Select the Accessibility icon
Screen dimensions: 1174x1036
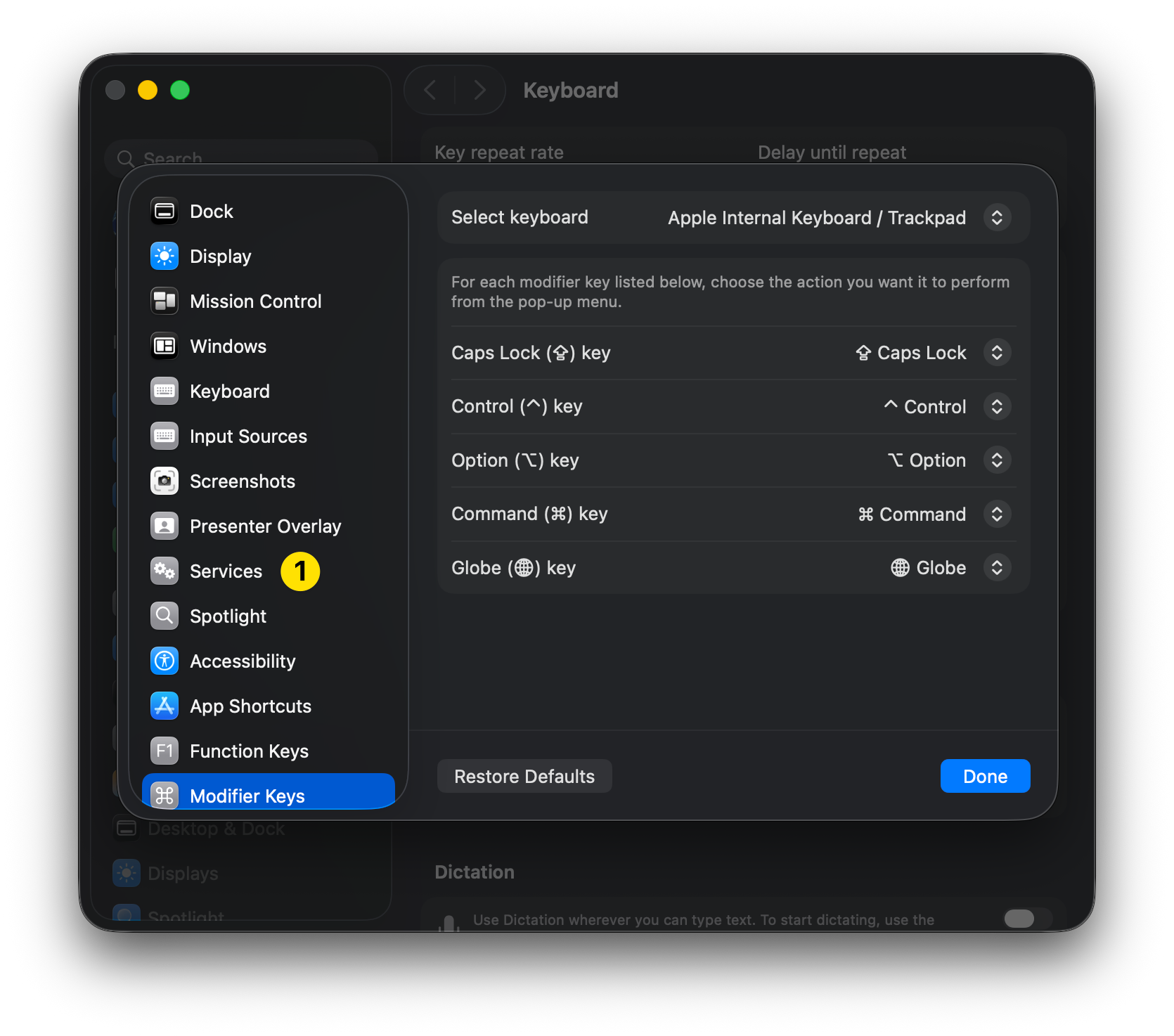165,661
